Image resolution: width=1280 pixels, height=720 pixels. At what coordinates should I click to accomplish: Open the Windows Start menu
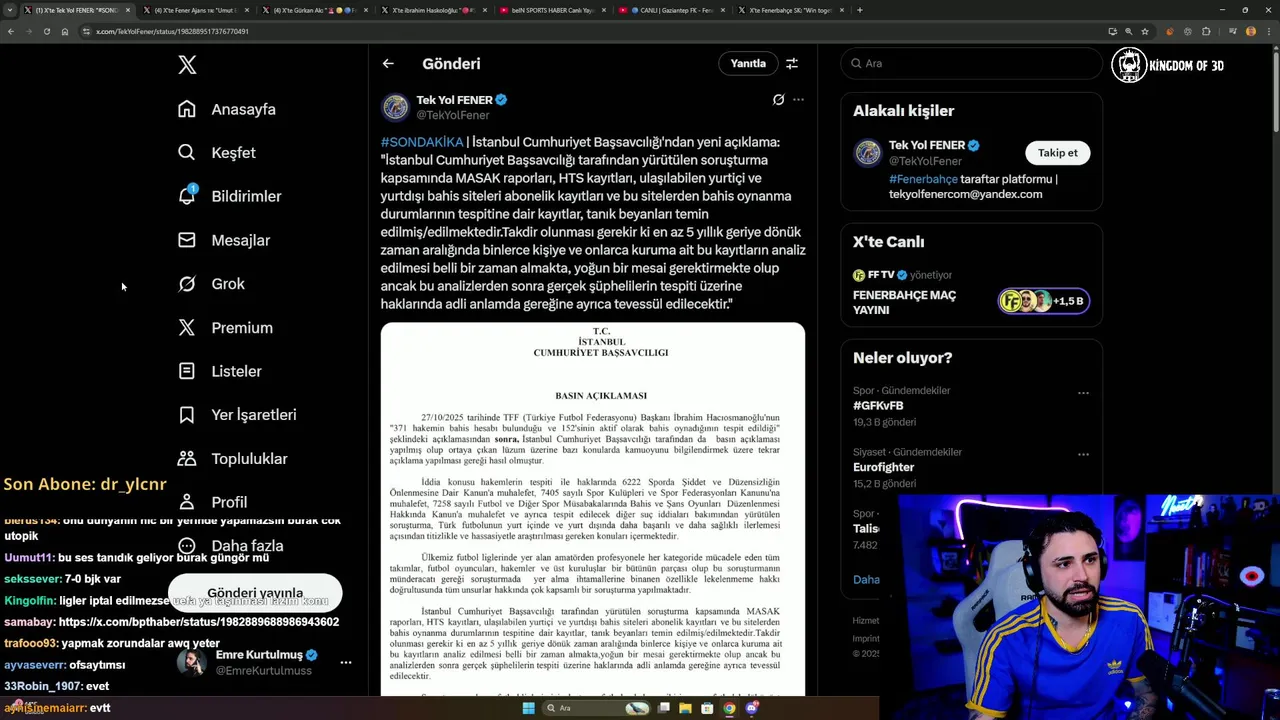[528, 708]
